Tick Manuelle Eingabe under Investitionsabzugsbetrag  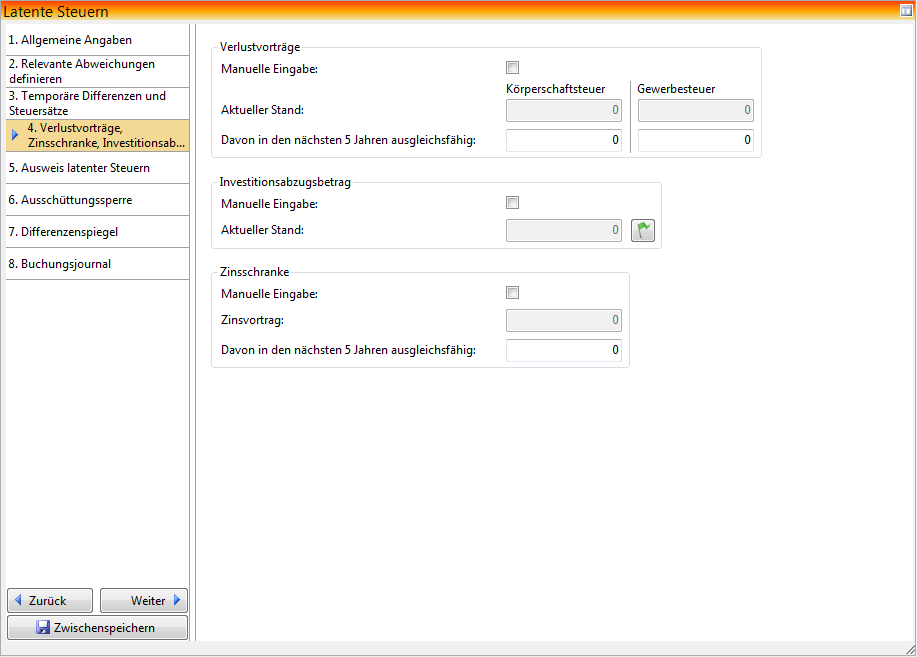pyautogui.click(x=513, y=203)
